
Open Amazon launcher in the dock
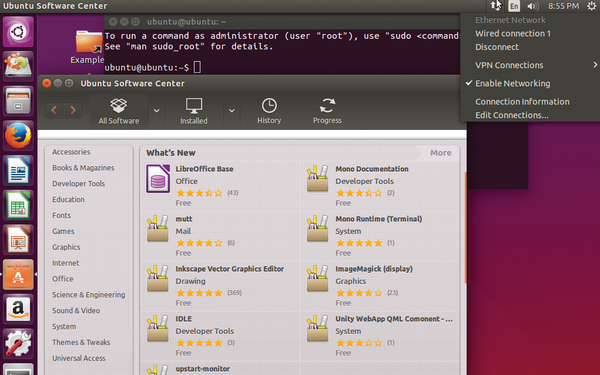[x=18, y=309]
